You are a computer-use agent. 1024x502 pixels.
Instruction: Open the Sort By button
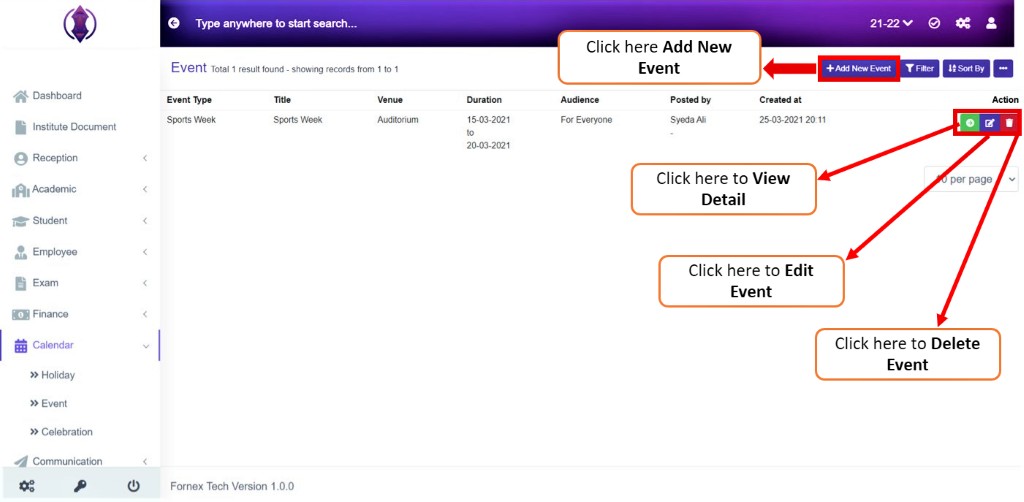(967, 69)
